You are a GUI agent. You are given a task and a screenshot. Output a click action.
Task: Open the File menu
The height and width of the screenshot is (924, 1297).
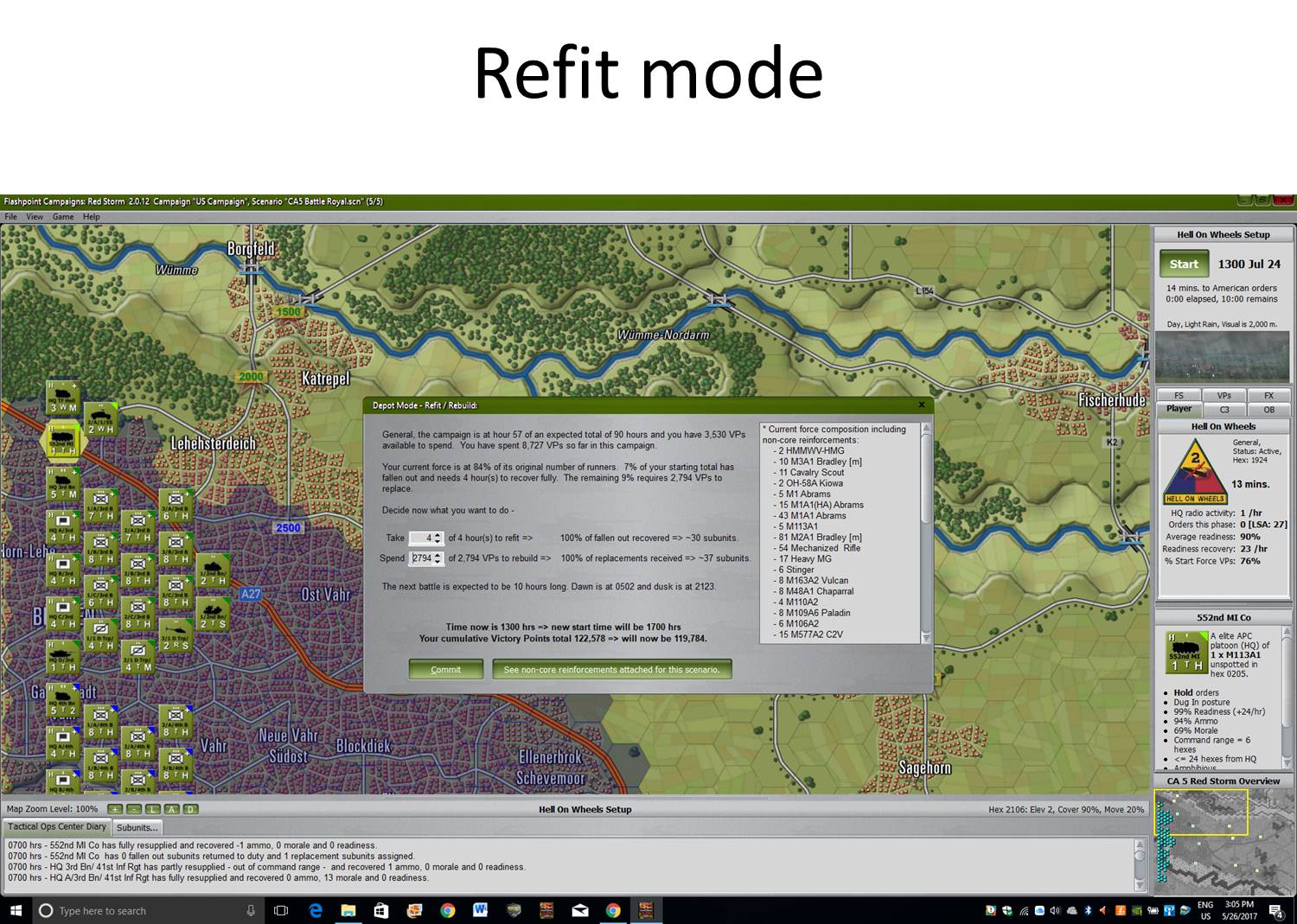(11, 217)
